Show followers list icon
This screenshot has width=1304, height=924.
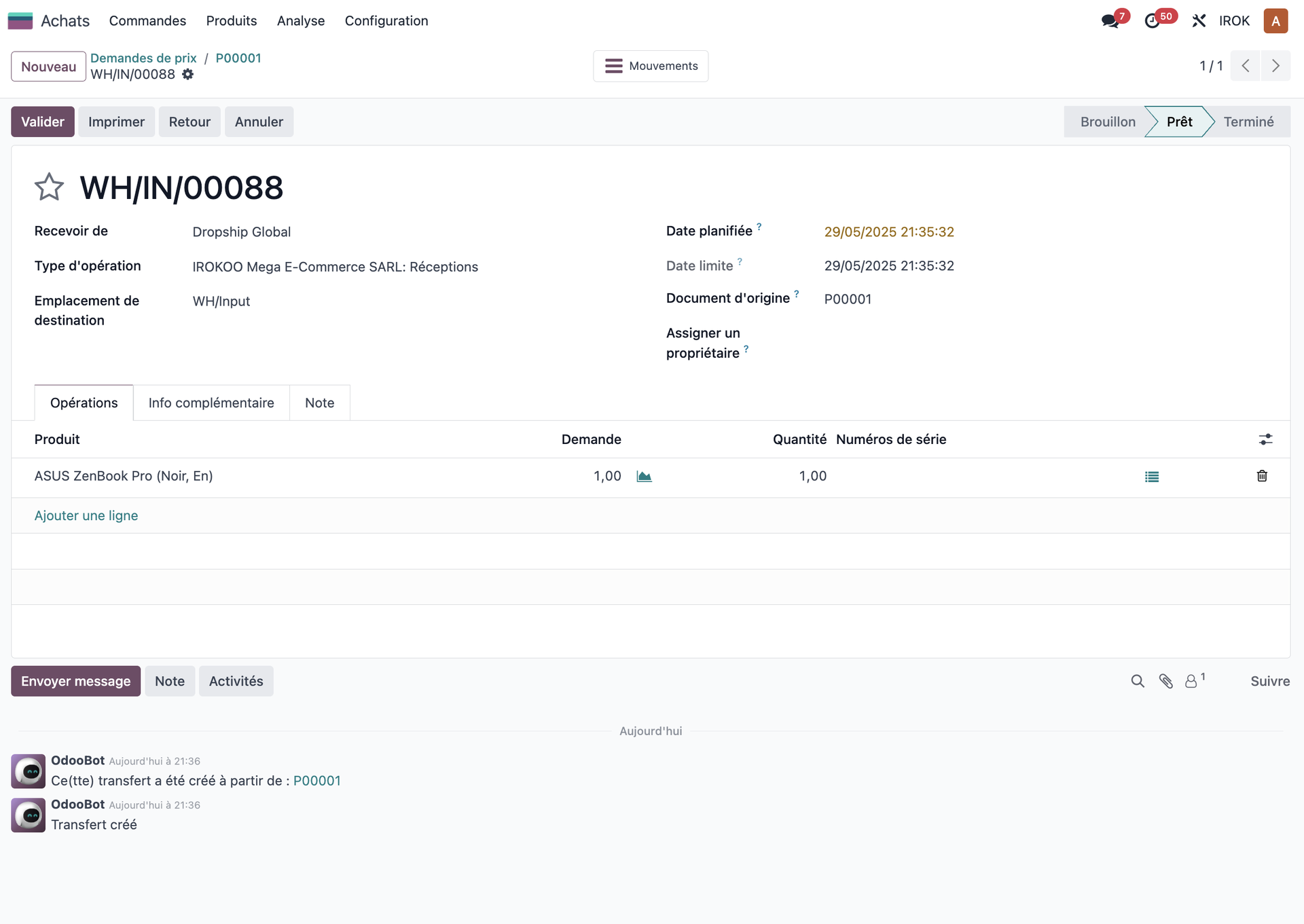click(1195, 680)
